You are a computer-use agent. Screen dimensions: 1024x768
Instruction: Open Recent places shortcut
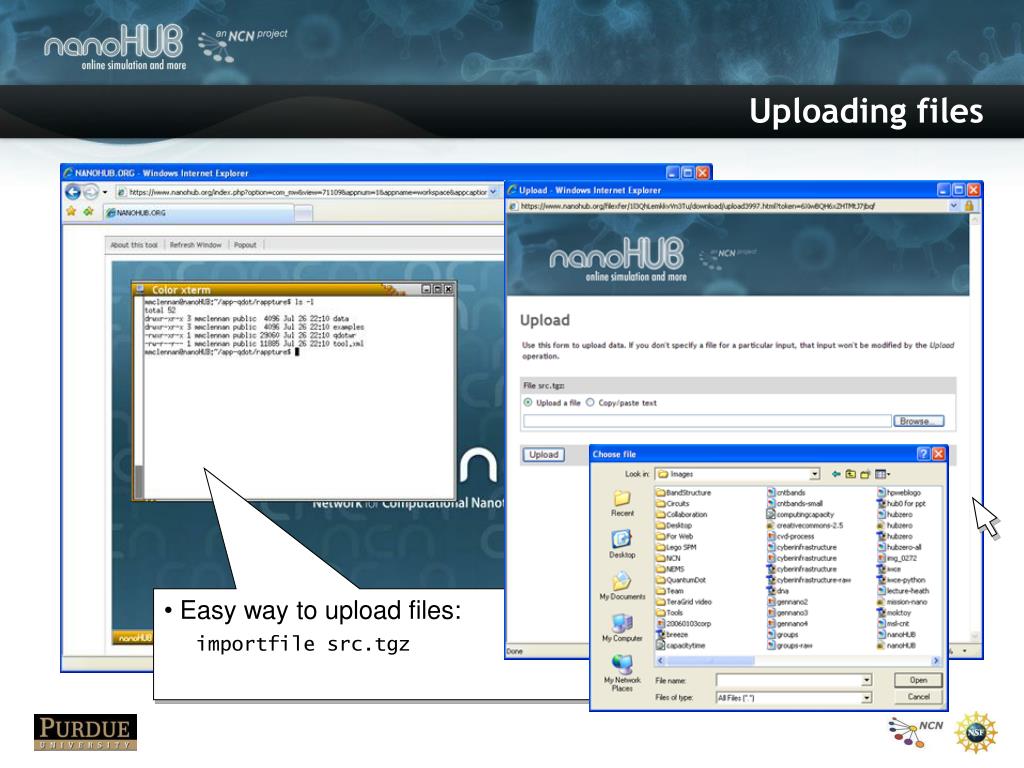click(622, 504)
